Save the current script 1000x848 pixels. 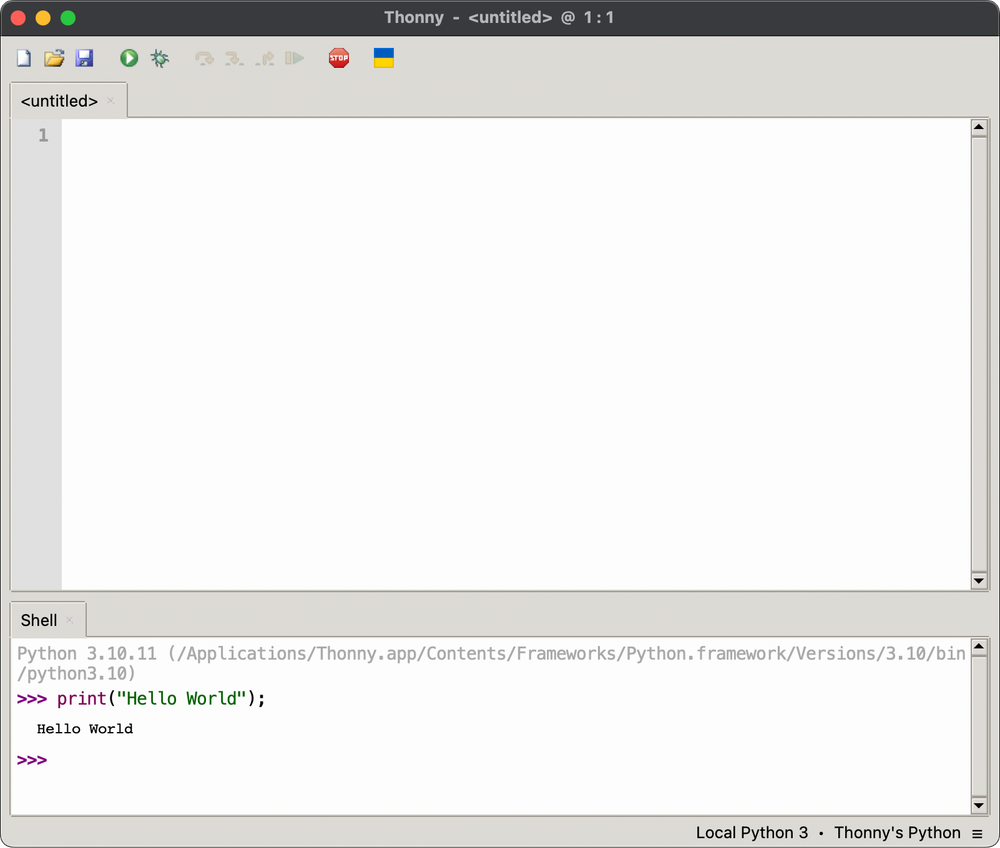point(84,58)
